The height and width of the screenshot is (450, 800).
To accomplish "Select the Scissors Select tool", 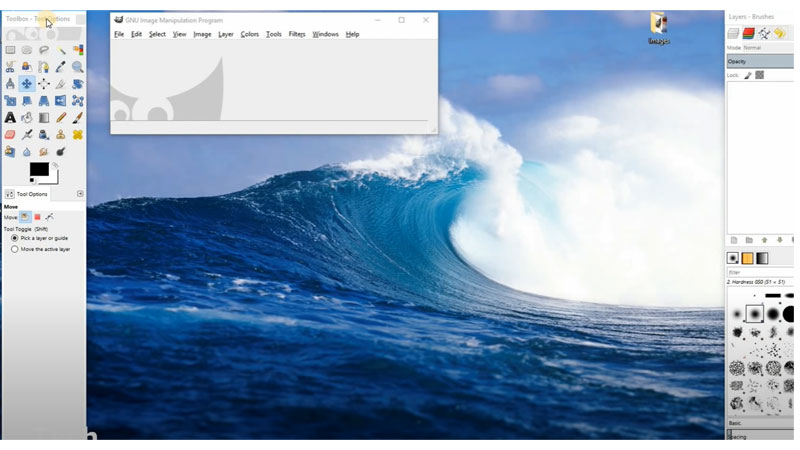I will click(x=10, y=67).
